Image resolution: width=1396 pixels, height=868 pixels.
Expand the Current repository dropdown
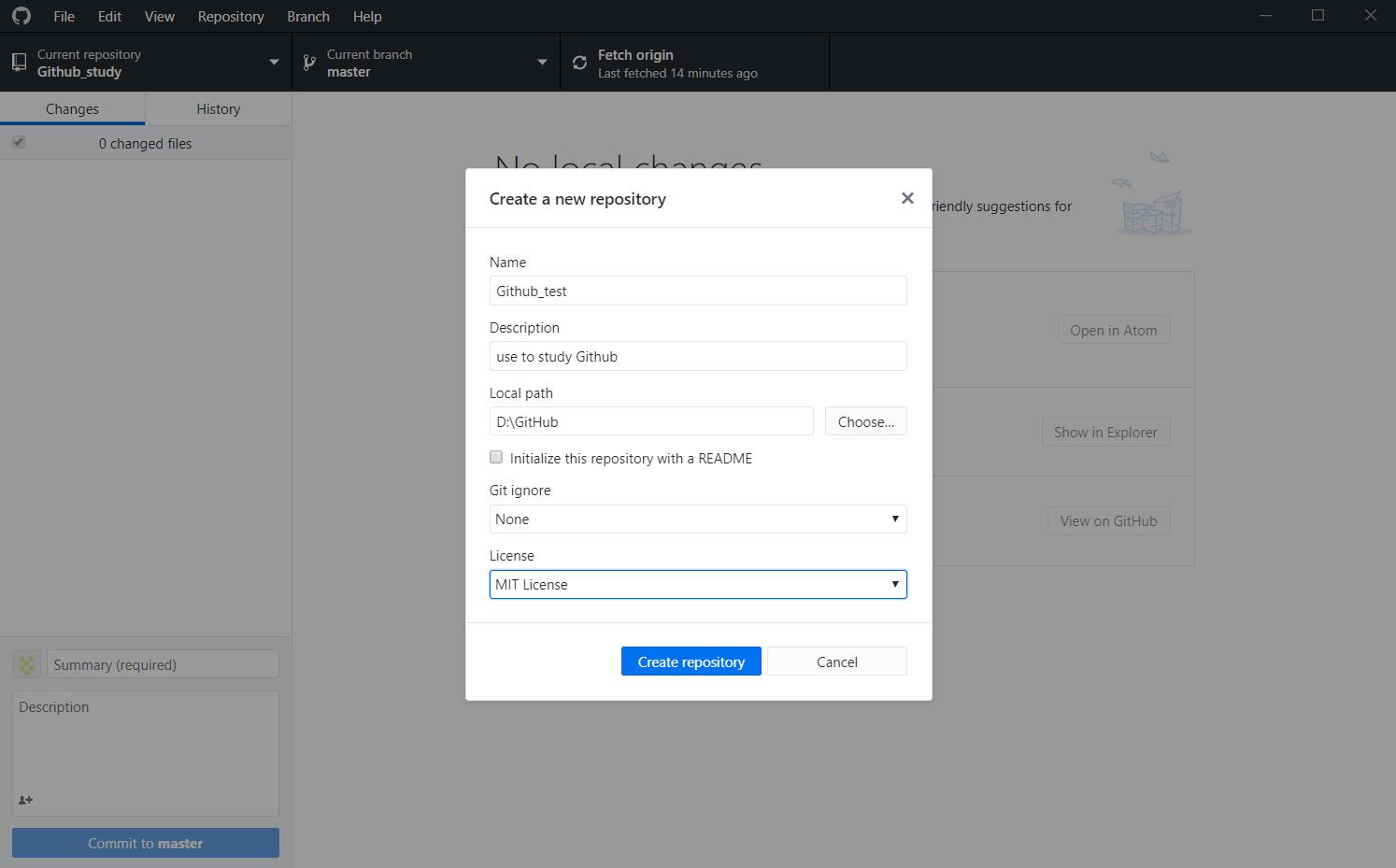(273, 62)
